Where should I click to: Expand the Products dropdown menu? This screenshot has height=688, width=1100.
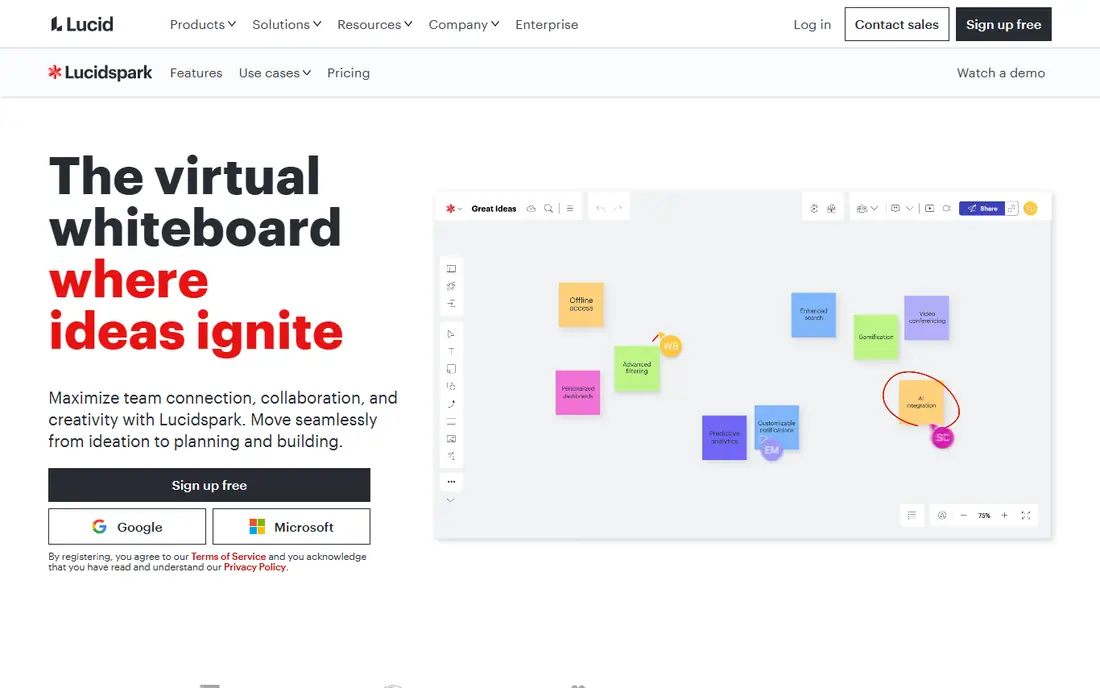pos(203,25)
